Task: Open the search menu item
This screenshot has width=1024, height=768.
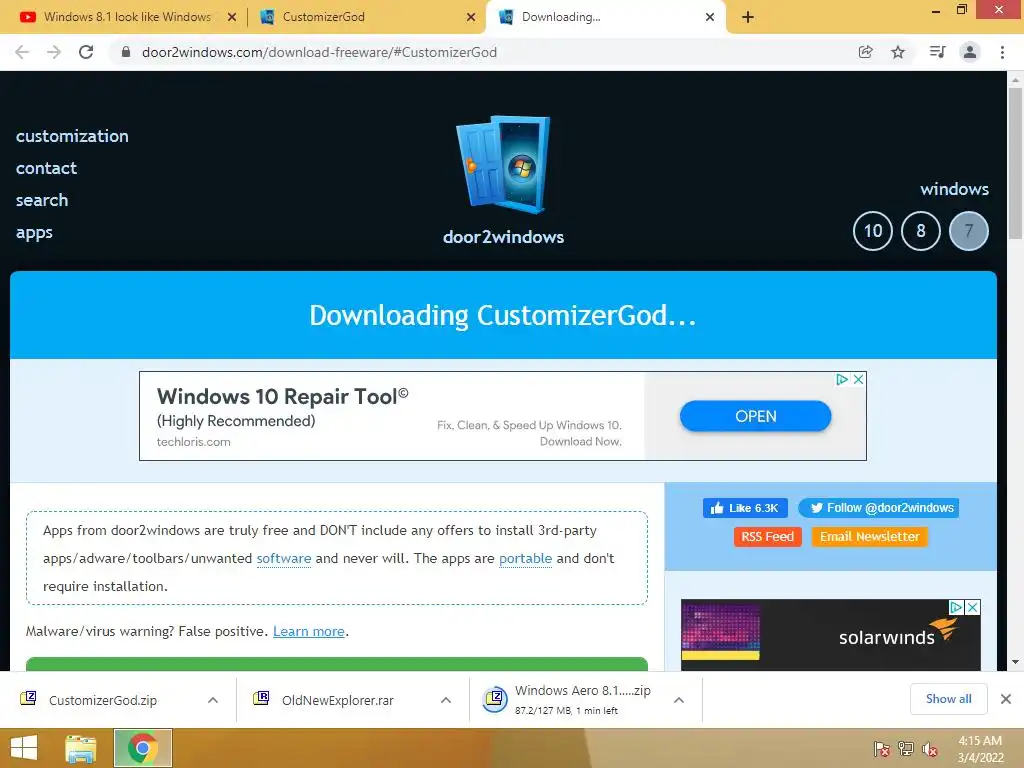Action: coord(42,200)
